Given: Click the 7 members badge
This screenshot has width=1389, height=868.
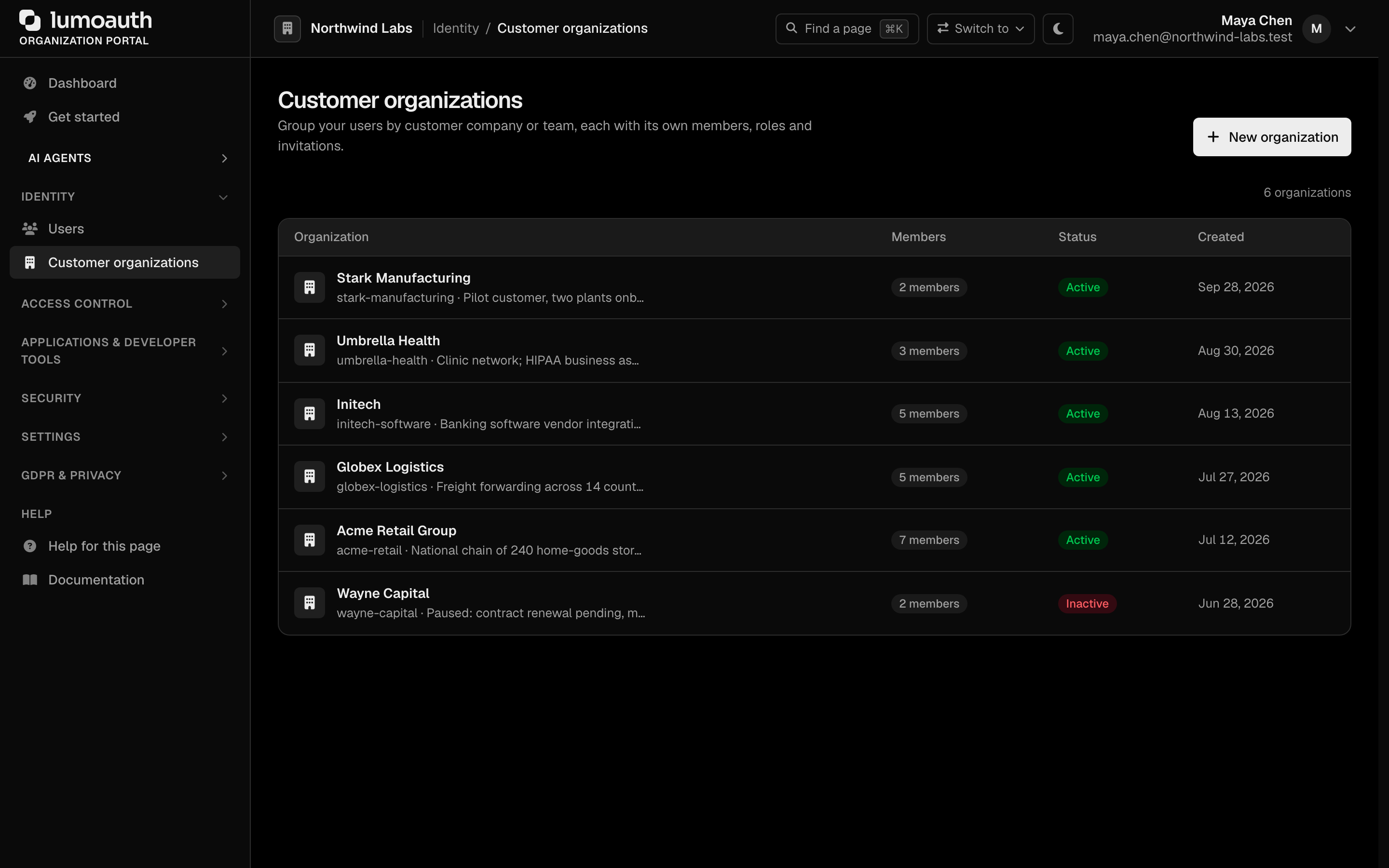Looking at the screenshot, I should [929, 540].
